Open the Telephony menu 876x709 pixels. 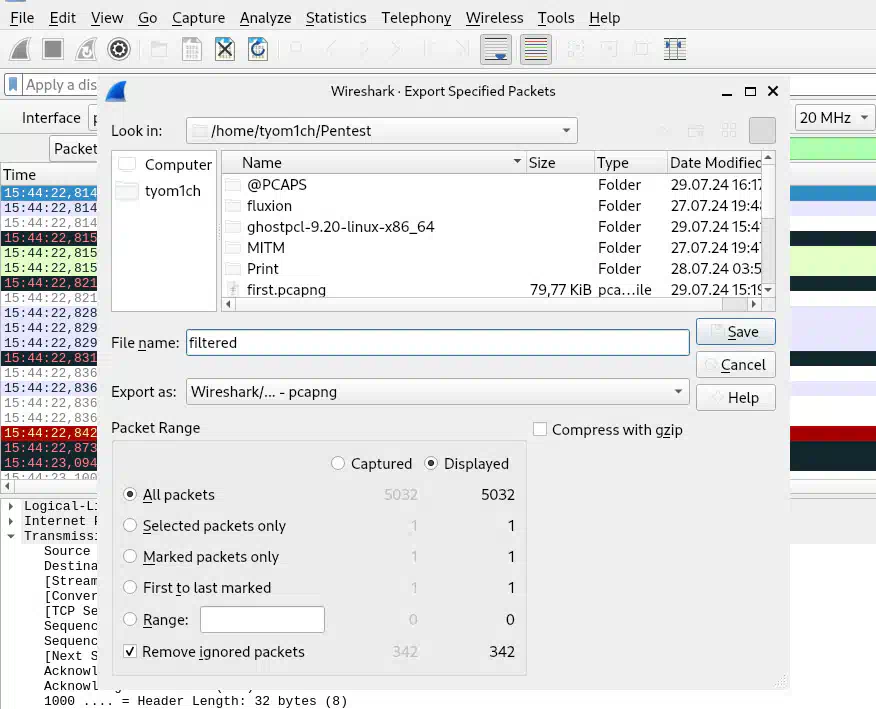pyautogui.click(x=416, y=18)
